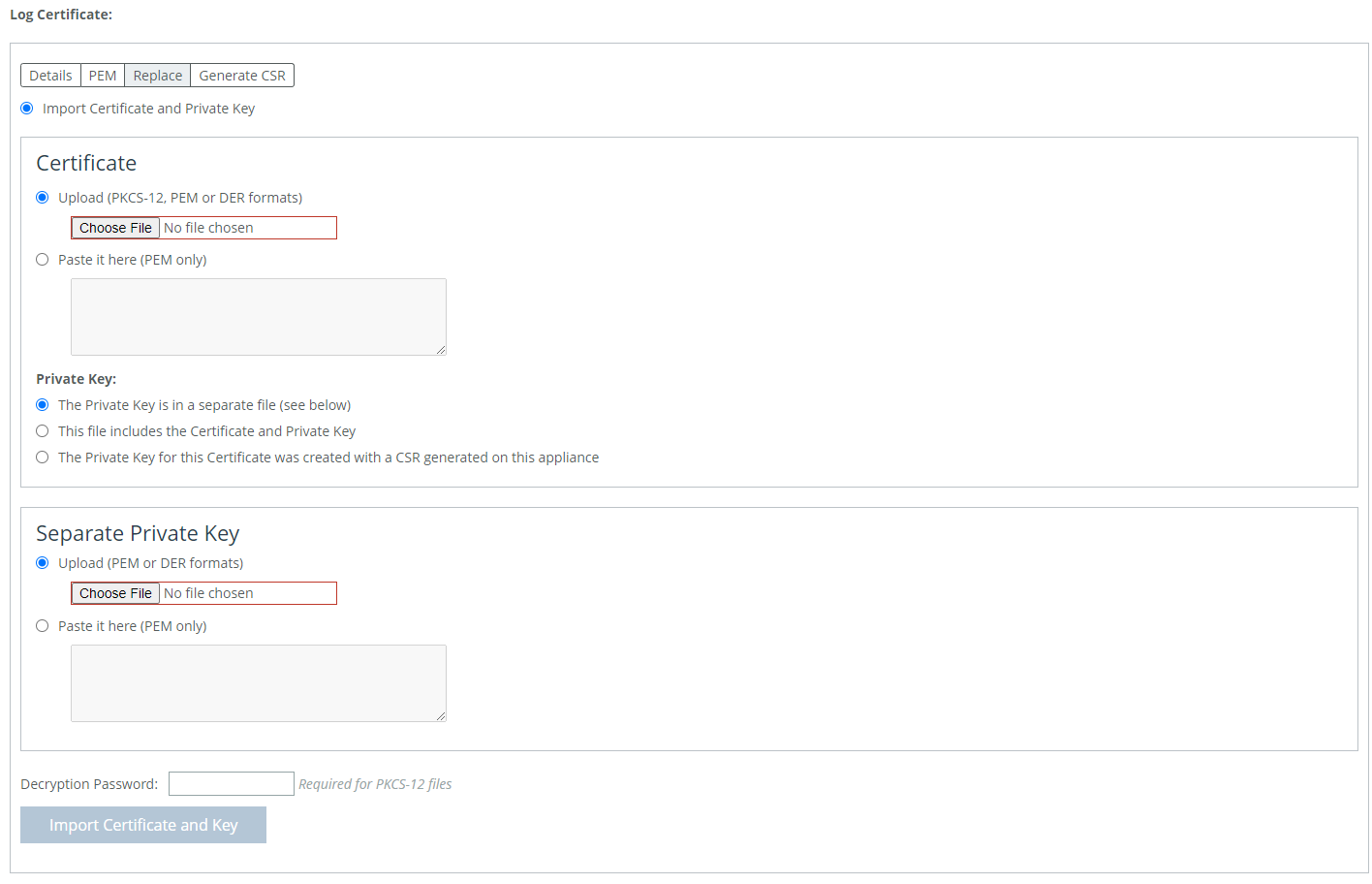Pick Paste it here under Separate Private Key

pos(43,626)
